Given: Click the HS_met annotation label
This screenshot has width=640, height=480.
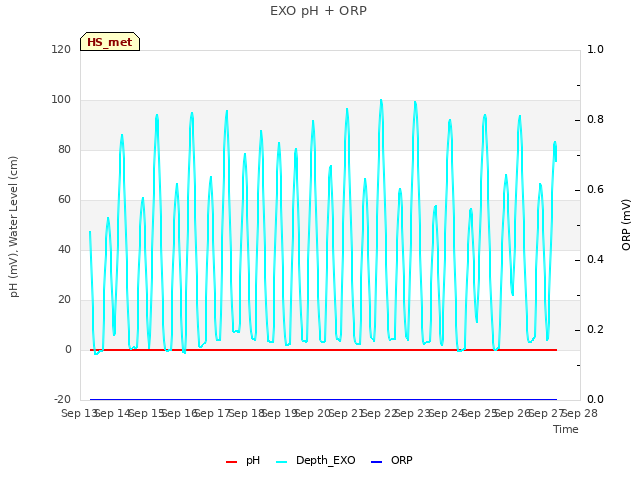Looking at the screenshot, I should click(x=110, y=42).
